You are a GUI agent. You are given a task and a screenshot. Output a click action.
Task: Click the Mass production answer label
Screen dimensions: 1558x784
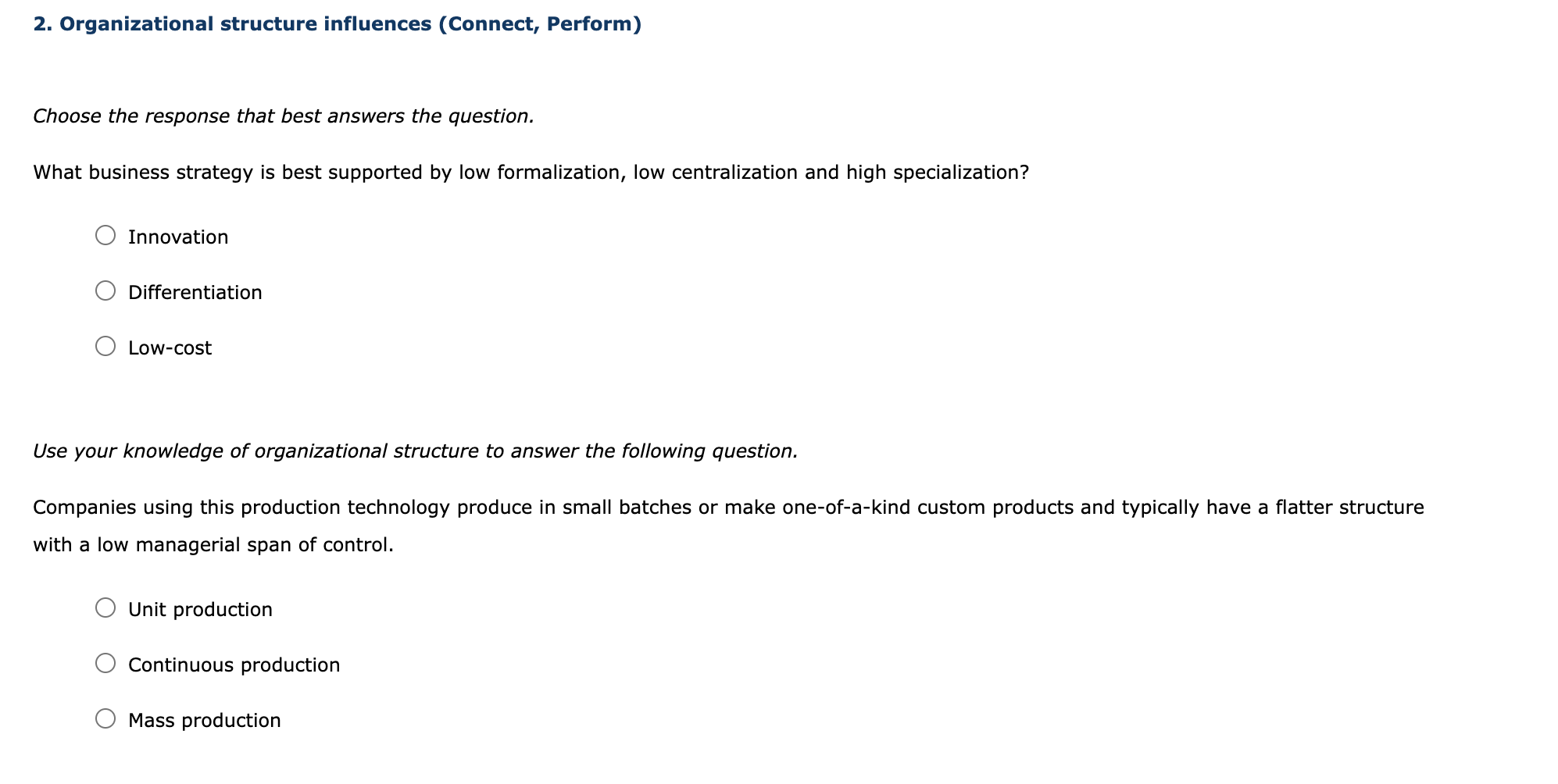tap(204, 719)
